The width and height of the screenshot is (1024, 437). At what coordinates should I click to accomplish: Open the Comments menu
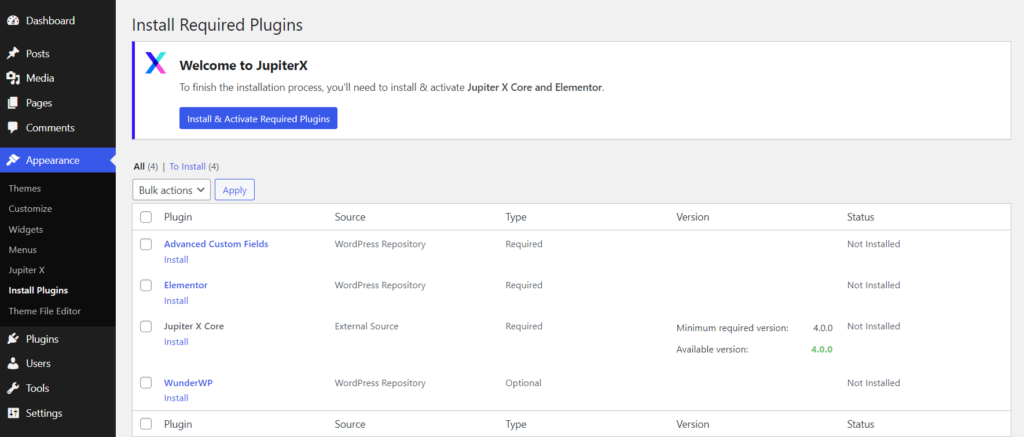50,128
